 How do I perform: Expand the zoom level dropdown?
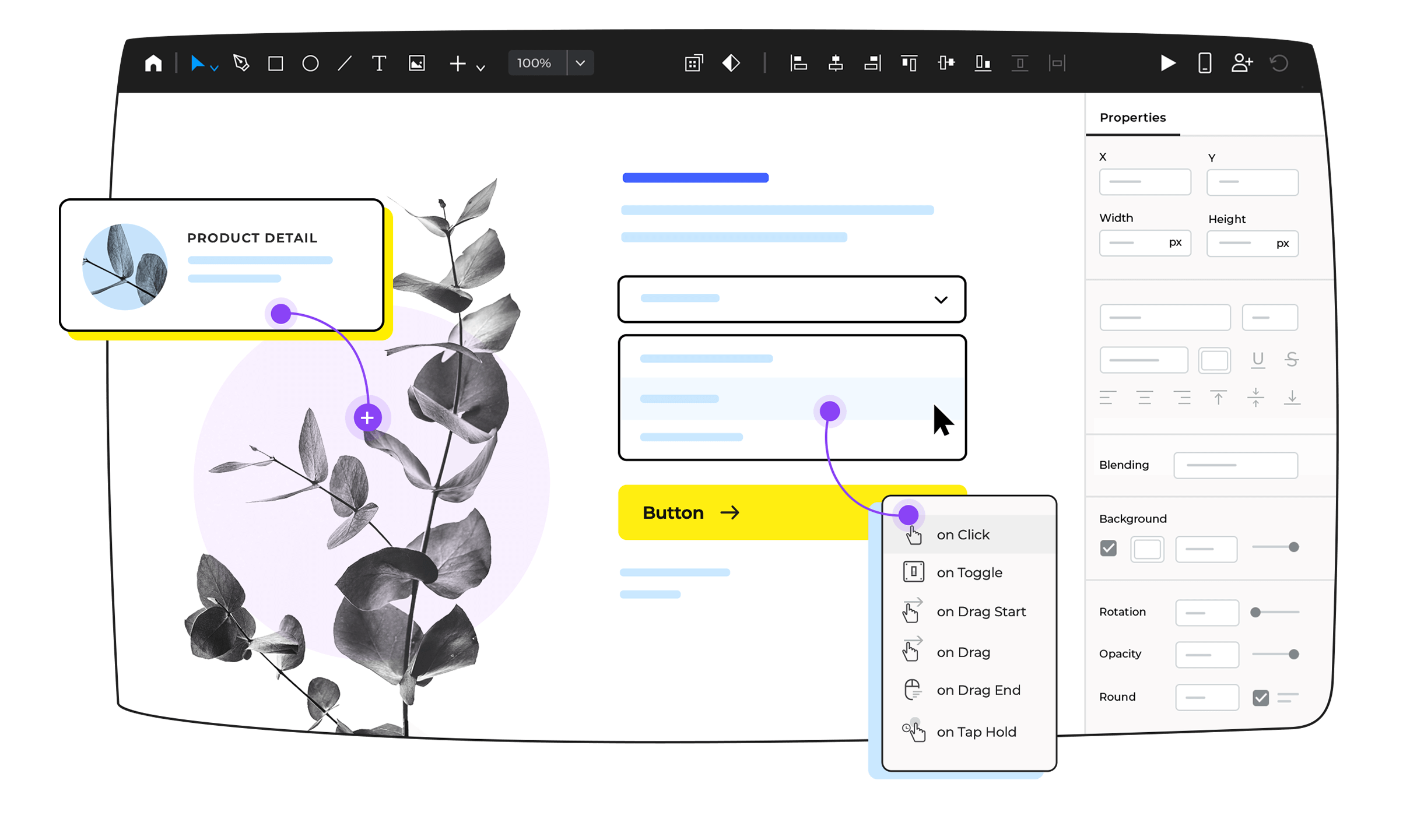579,64
